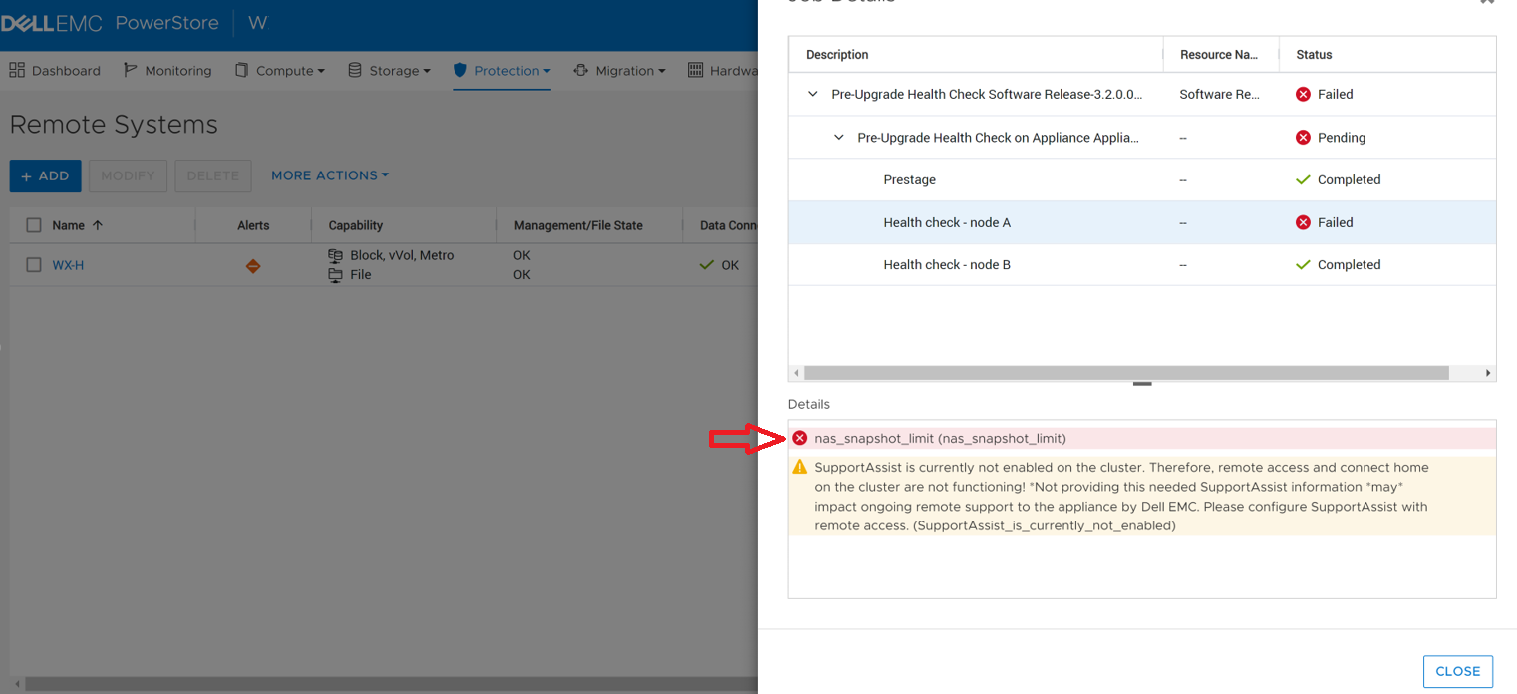Toggle the select-all checkbox in table header
Viewport: 1517px width, 694px height.
point(34,225)
